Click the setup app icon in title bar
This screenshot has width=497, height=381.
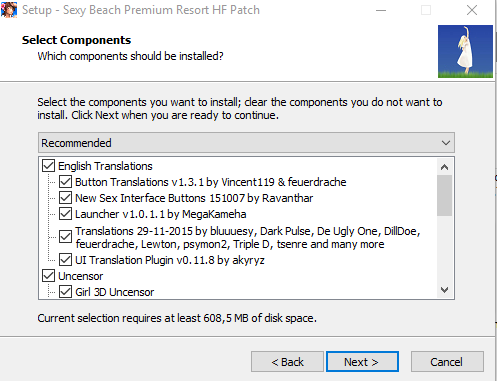tap(9, 10)
